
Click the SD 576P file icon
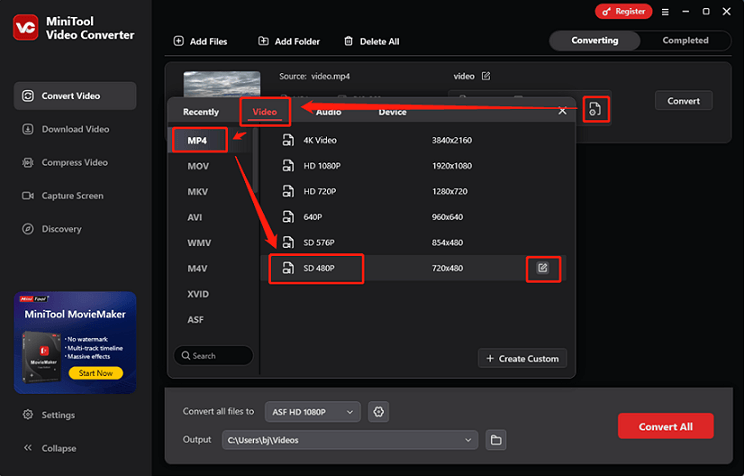(x=288, y=243)
